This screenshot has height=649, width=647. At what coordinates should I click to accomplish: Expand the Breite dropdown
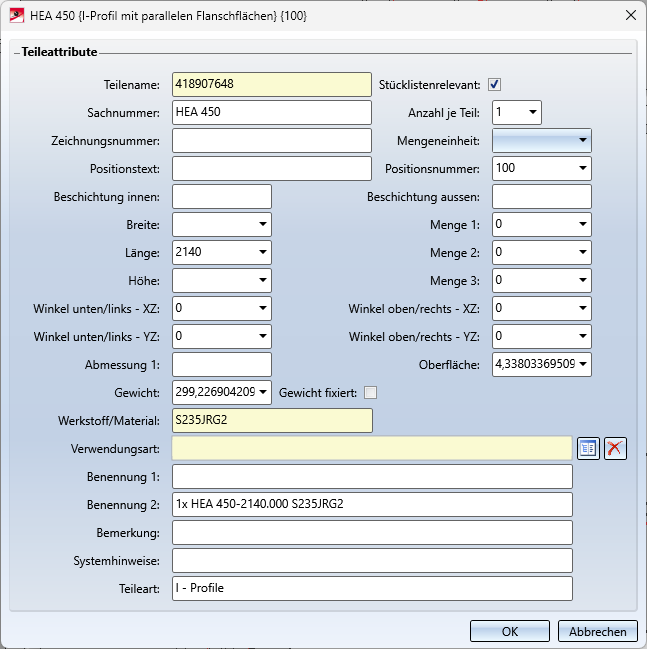coord(263,224)
